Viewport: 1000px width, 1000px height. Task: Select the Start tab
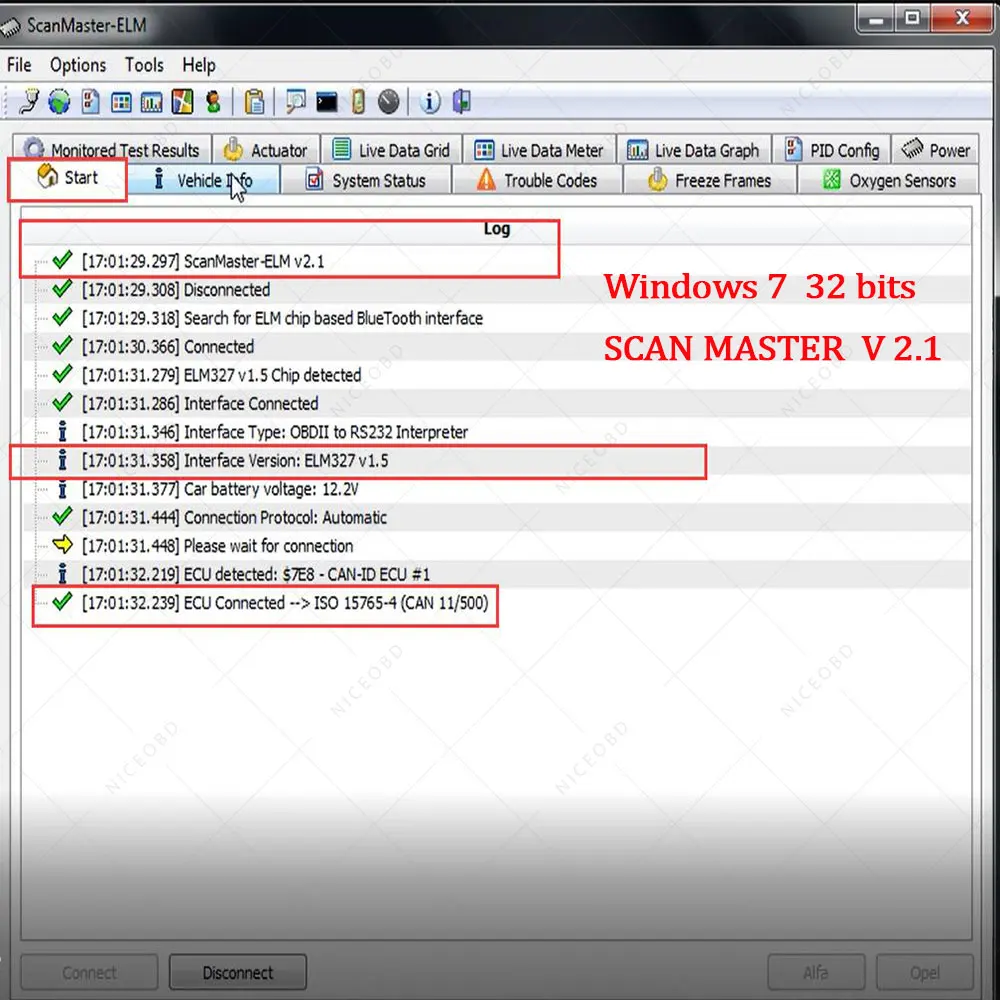[68, 179]
